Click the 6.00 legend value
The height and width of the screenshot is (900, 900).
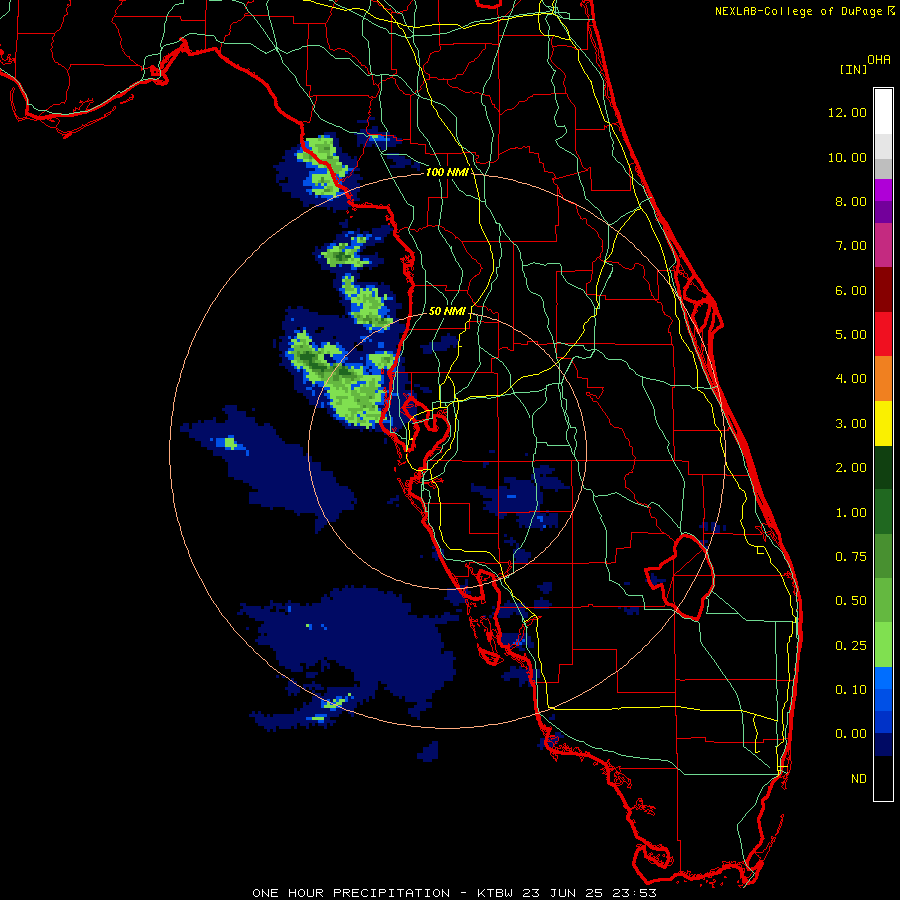(x=851, y=290)
